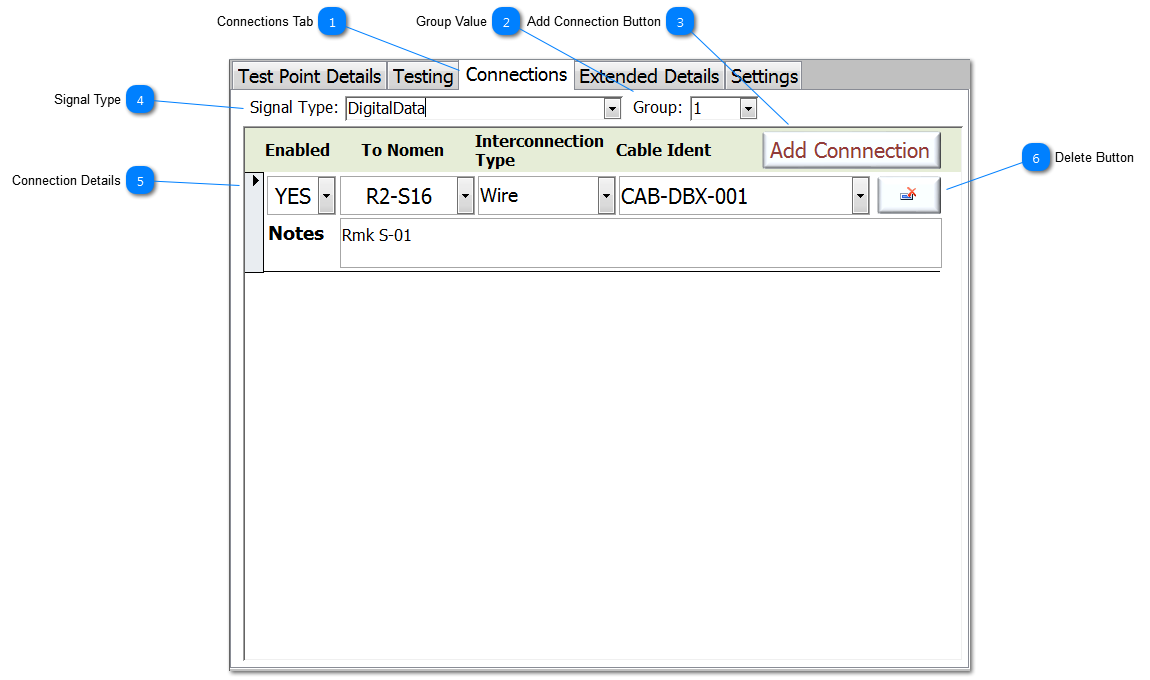Expand the Group dropdown list
The image size is (1150, 680).
tap(748, 109)
